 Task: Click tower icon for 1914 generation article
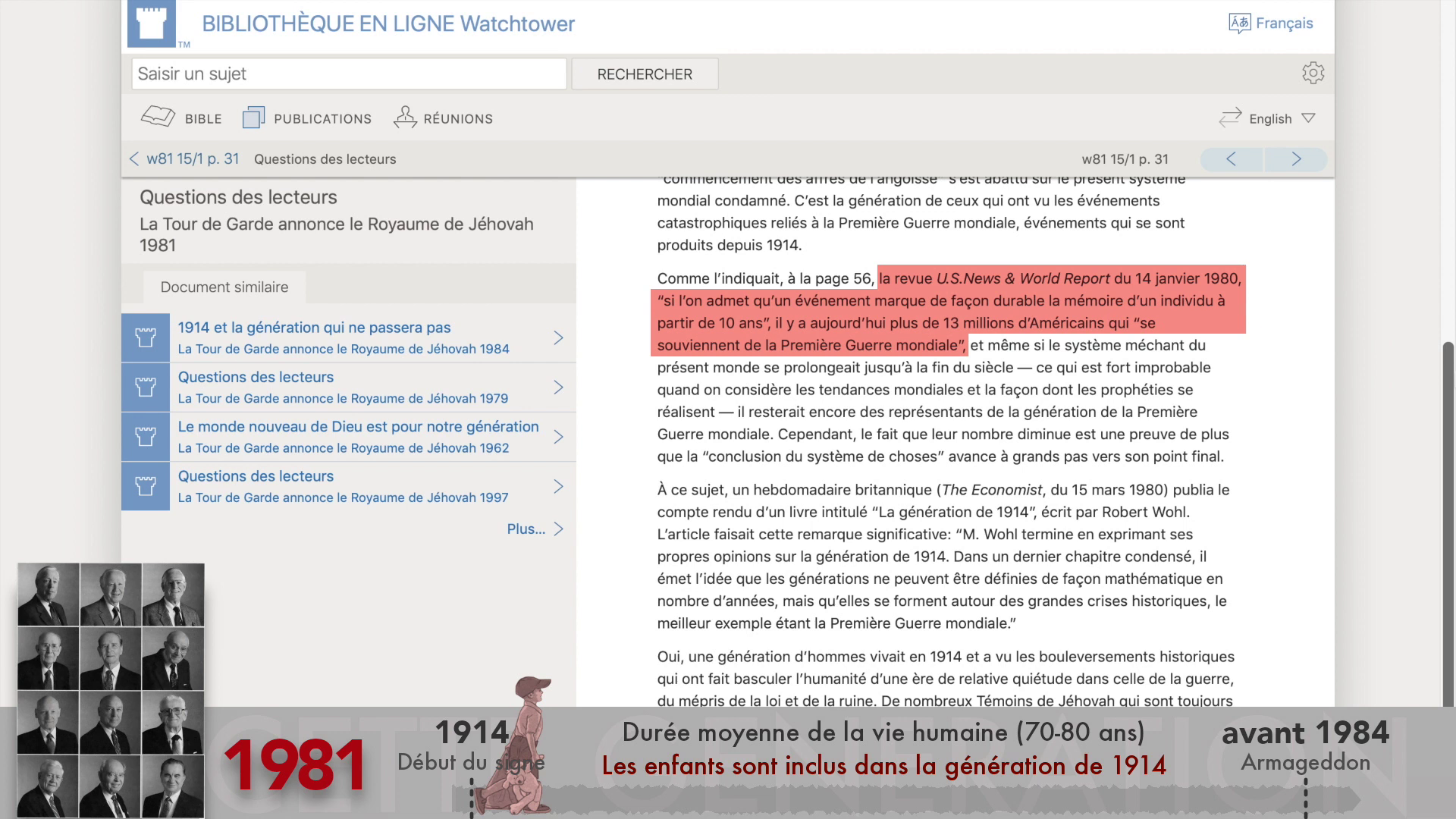click(x=146, y=337)
